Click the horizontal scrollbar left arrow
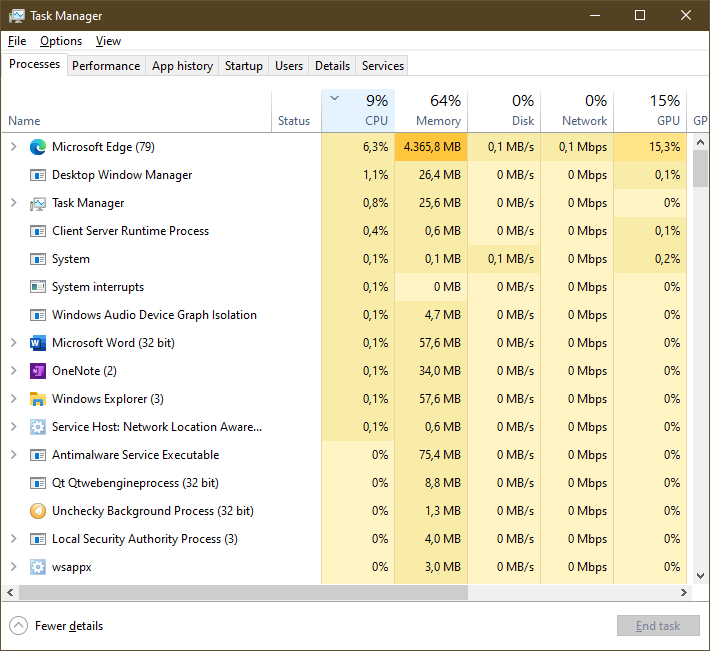The height and width of the screenshot is (651, 710). tap(10, 592)
